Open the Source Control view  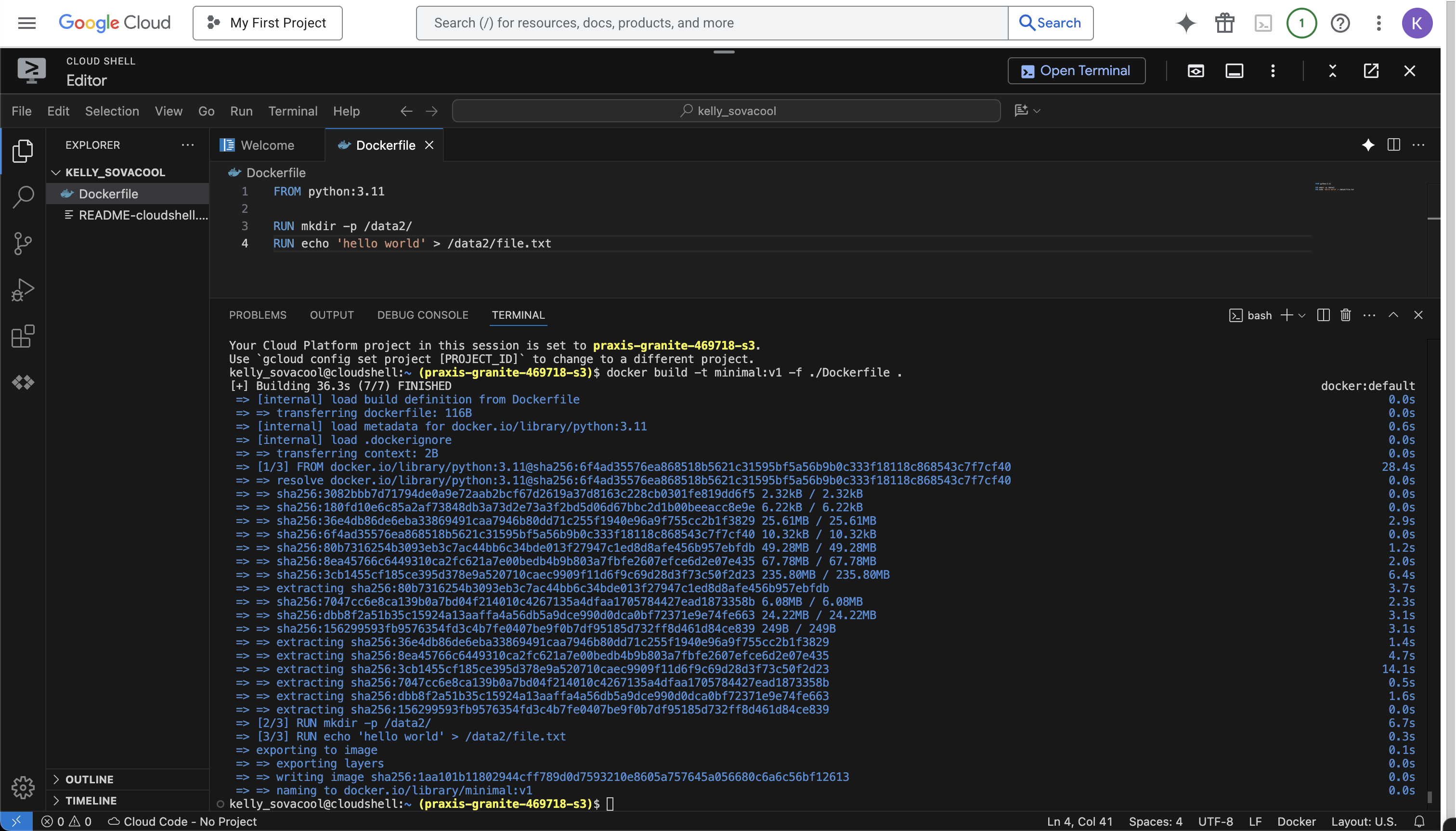(x=23, y=244)
